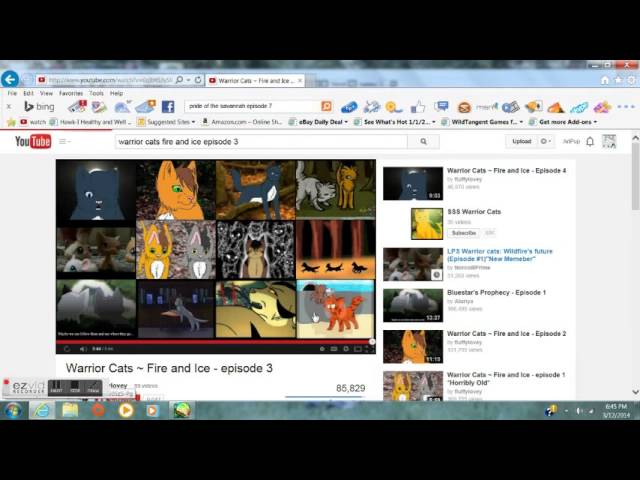Click the YouTube search magnifier button

point(423,141)
